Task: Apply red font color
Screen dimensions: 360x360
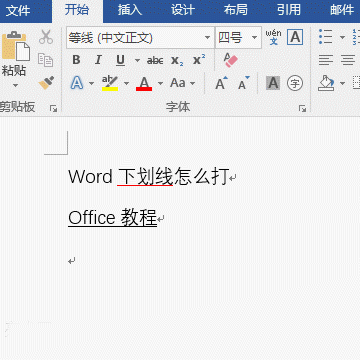Action: (144, 83)
